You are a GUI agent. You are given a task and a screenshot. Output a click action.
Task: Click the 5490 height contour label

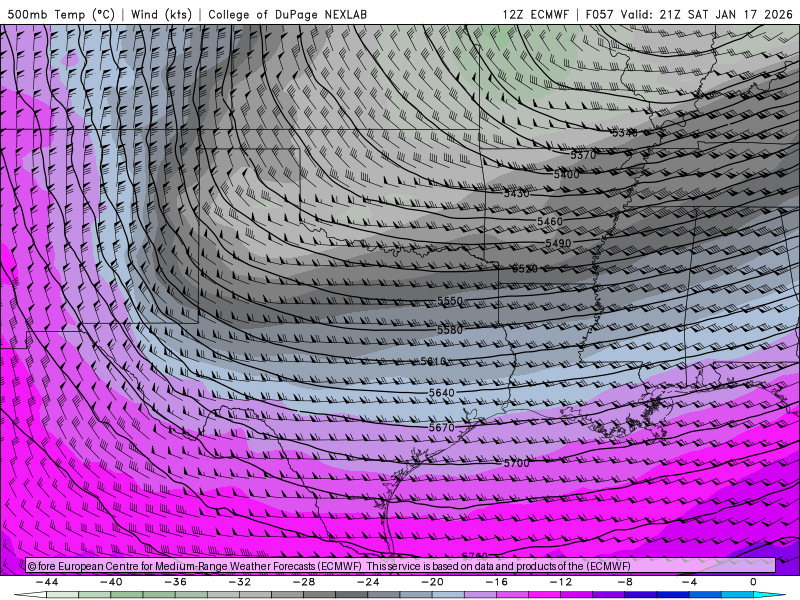[558, 243]
